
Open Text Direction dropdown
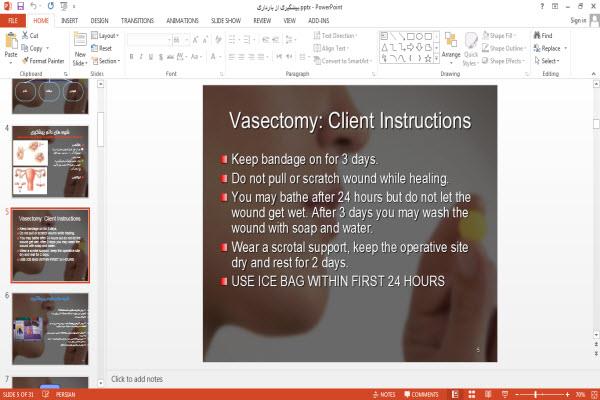[x=336, y=35]
